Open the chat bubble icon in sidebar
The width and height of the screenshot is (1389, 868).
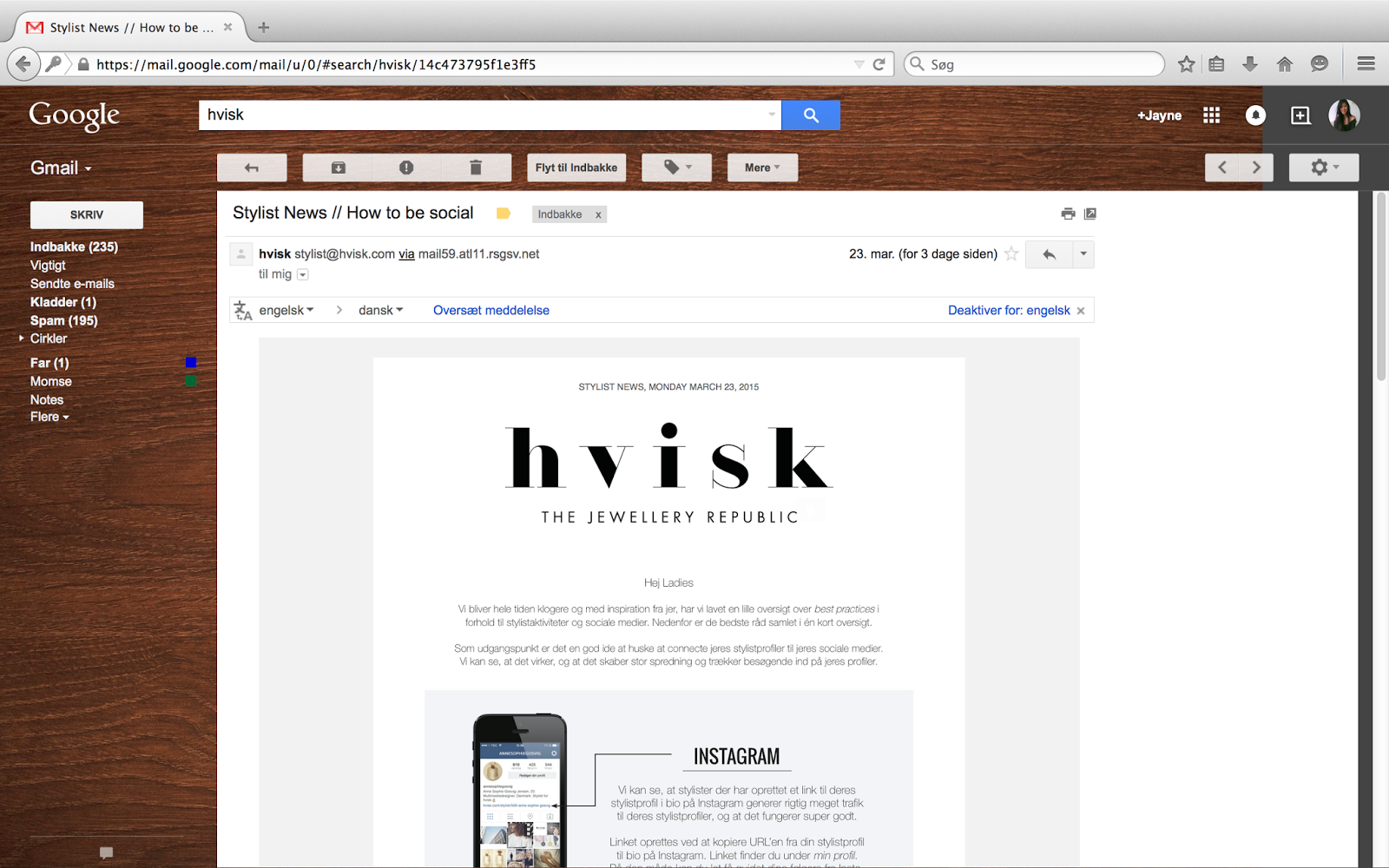point(107,852)
